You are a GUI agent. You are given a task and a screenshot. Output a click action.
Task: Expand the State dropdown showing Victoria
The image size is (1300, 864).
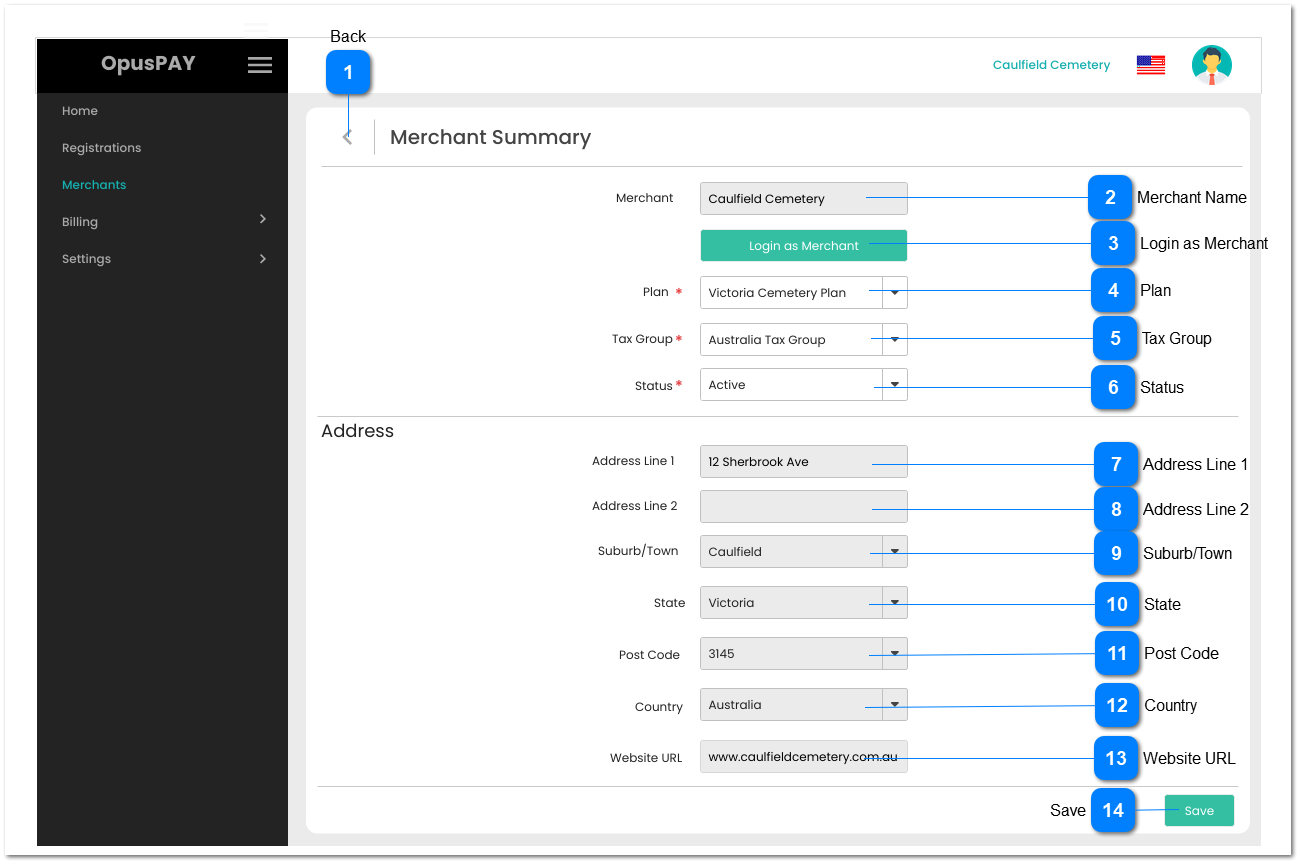tap(894, 603)
